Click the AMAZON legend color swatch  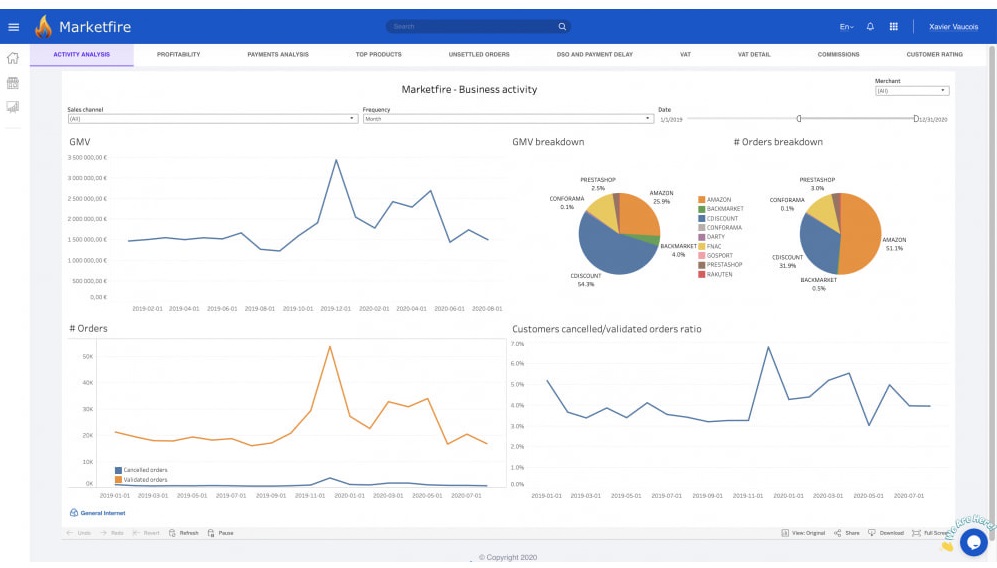[701, 200]
